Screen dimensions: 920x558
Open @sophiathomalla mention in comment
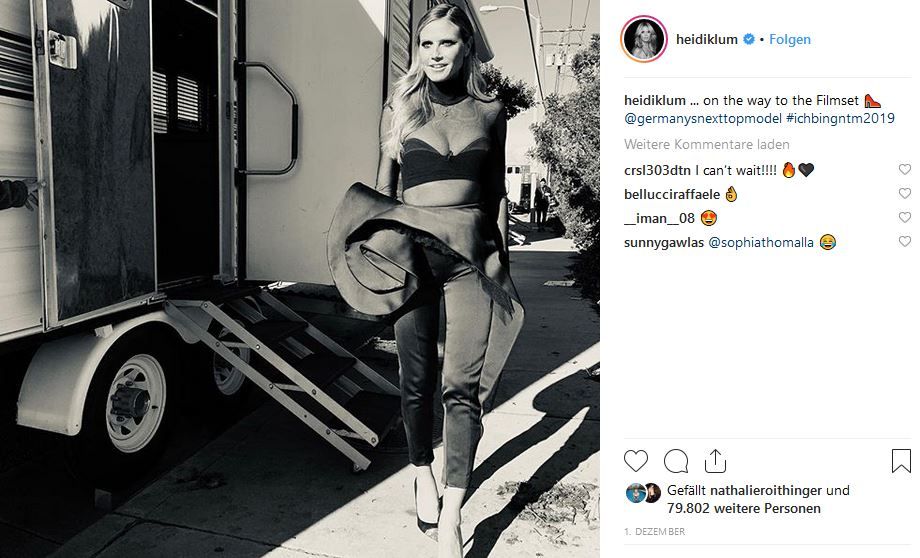pyautogui.click(x=761, y=242)
